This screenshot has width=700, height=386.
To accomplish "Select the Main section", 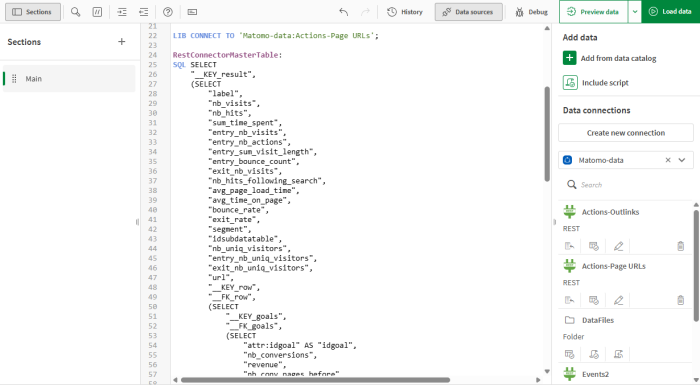I will tap(69, 79).
